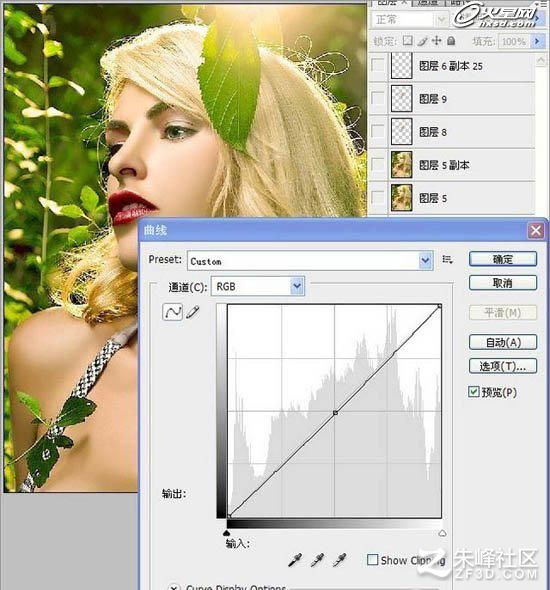Open the 填充 fill percentage arrow
The image size is (550, 590).
(x=537, y=41)
